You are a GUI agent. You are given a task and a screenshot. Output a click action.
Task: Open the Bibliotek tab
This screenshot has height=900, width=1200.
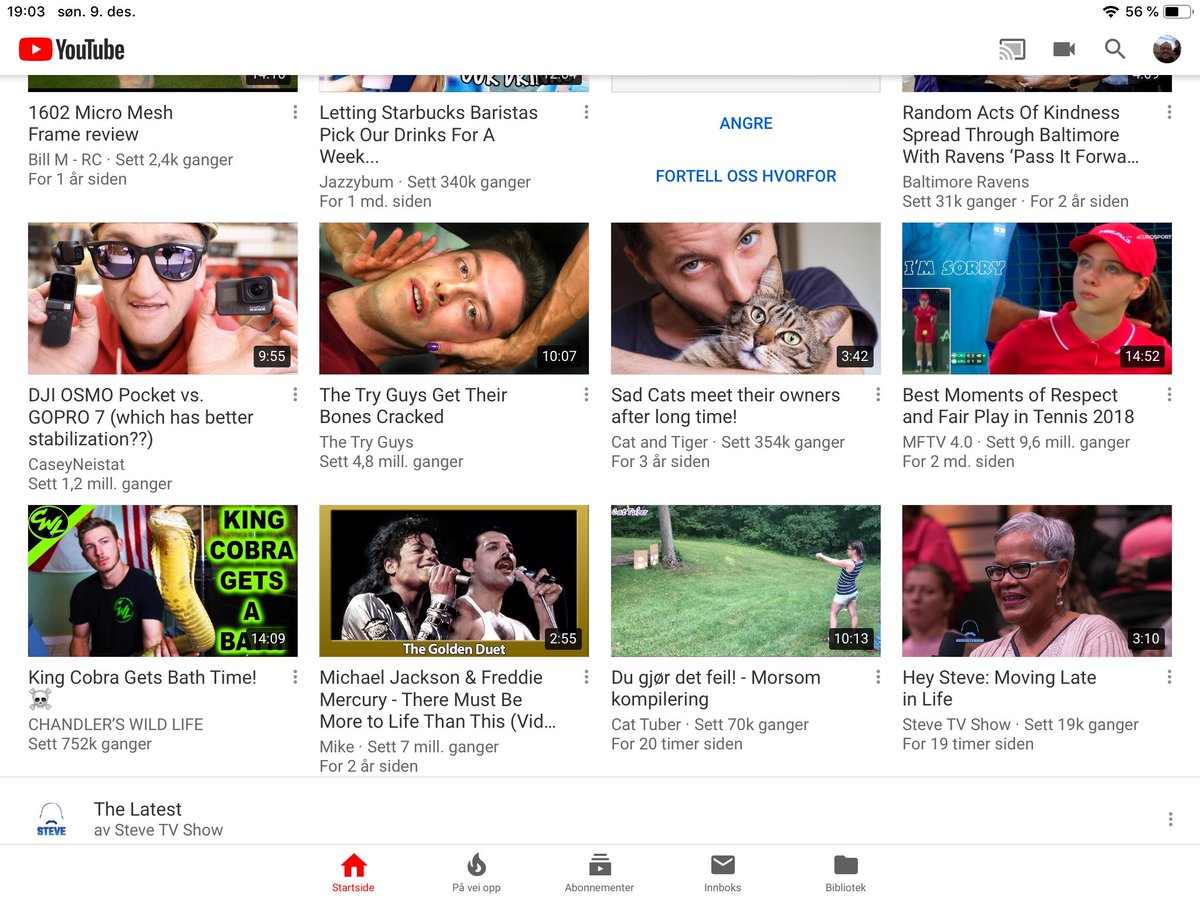click(846, 872)
